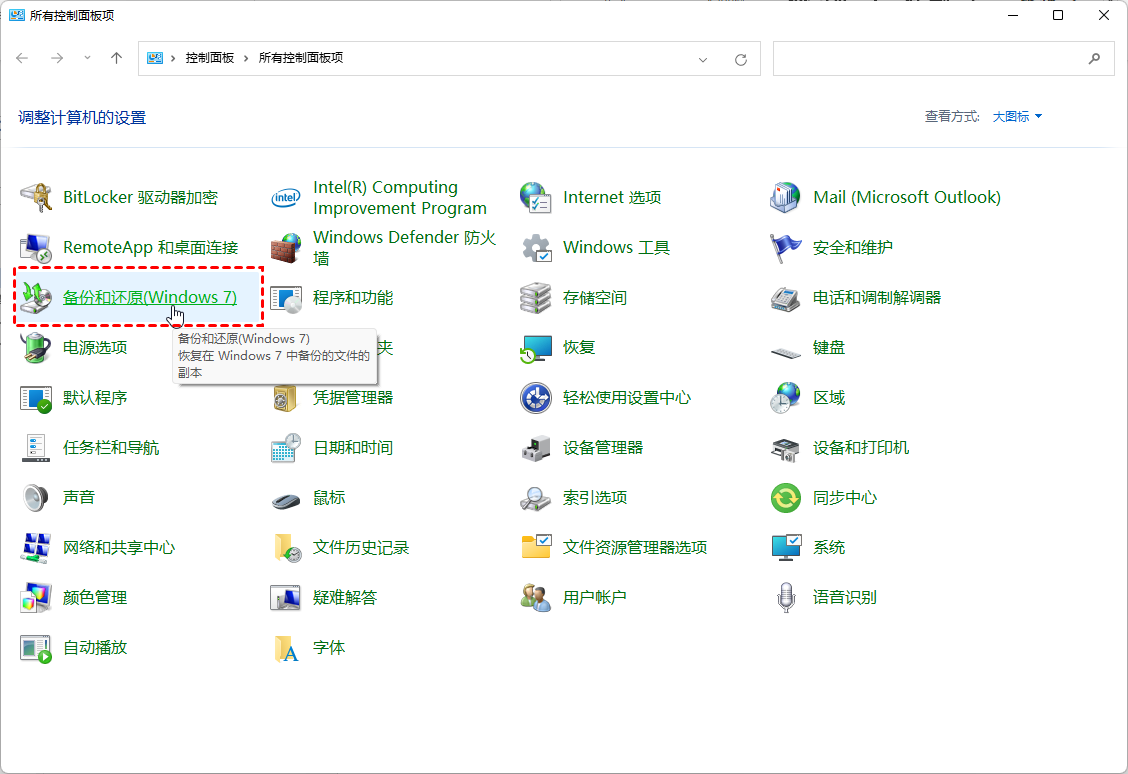This screenshot has height=774, width=1128.
Task: Open Windows Defender 防火墙 icon
Action: click(286, 248)
